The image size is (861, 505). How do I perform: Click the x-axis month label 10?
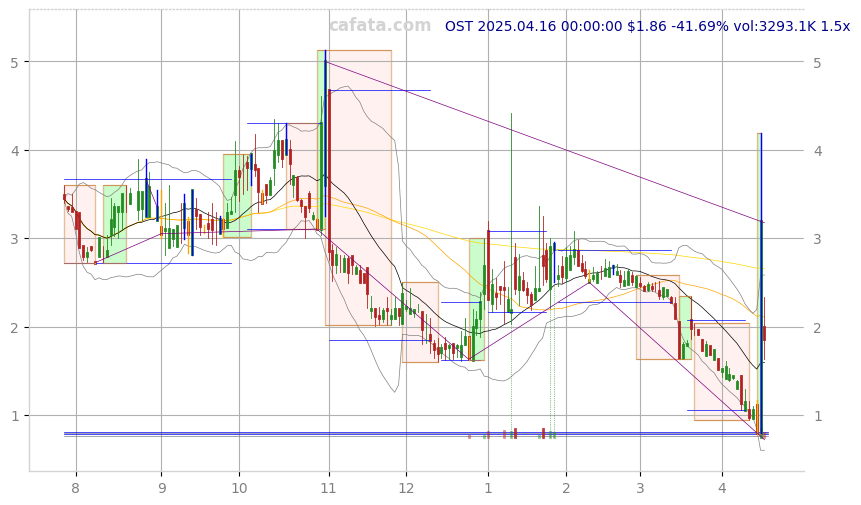coord(239,488)
